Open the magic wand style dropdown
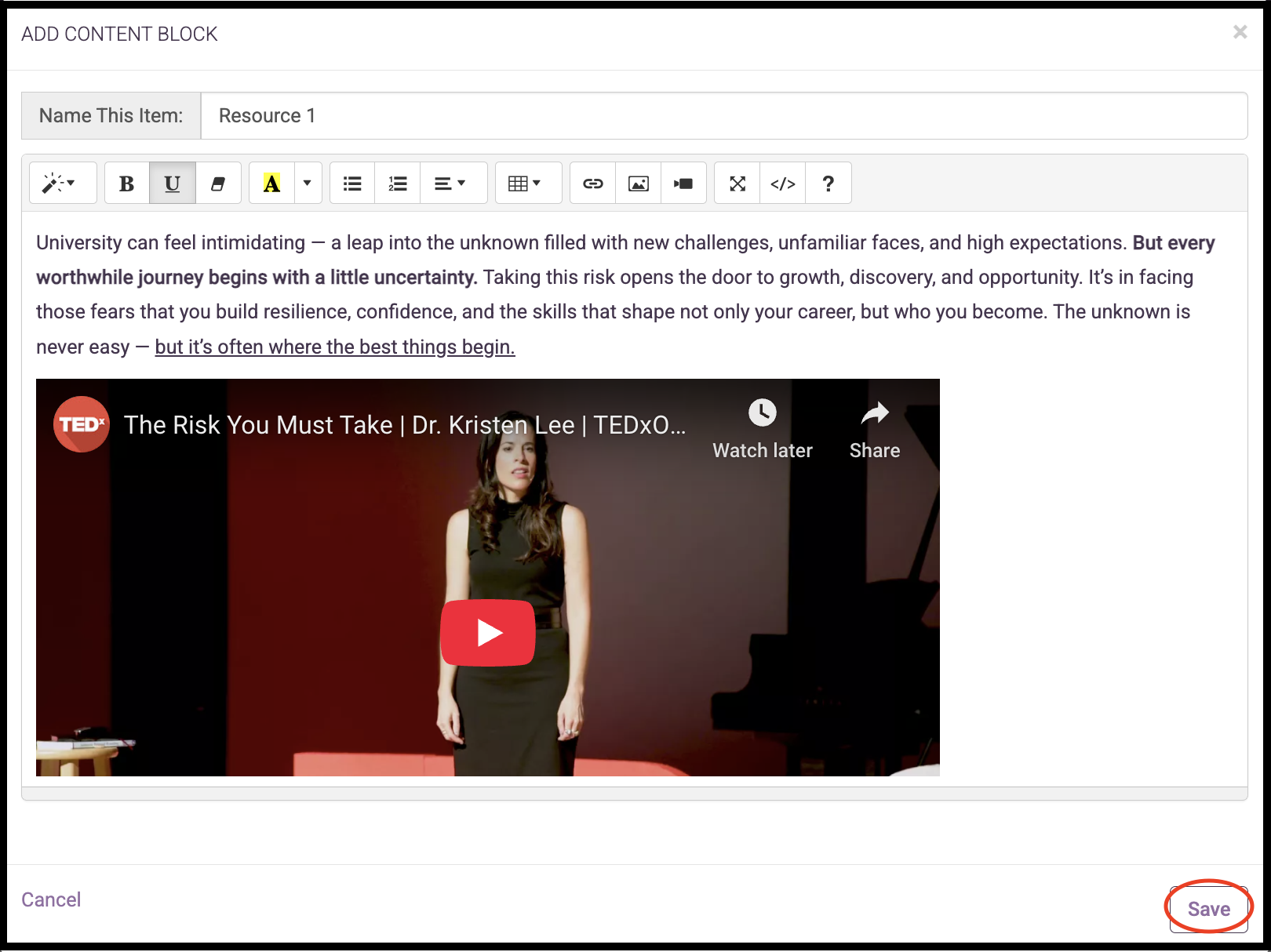The height and width of the screenshot is (952, 1271). [63, 183]
